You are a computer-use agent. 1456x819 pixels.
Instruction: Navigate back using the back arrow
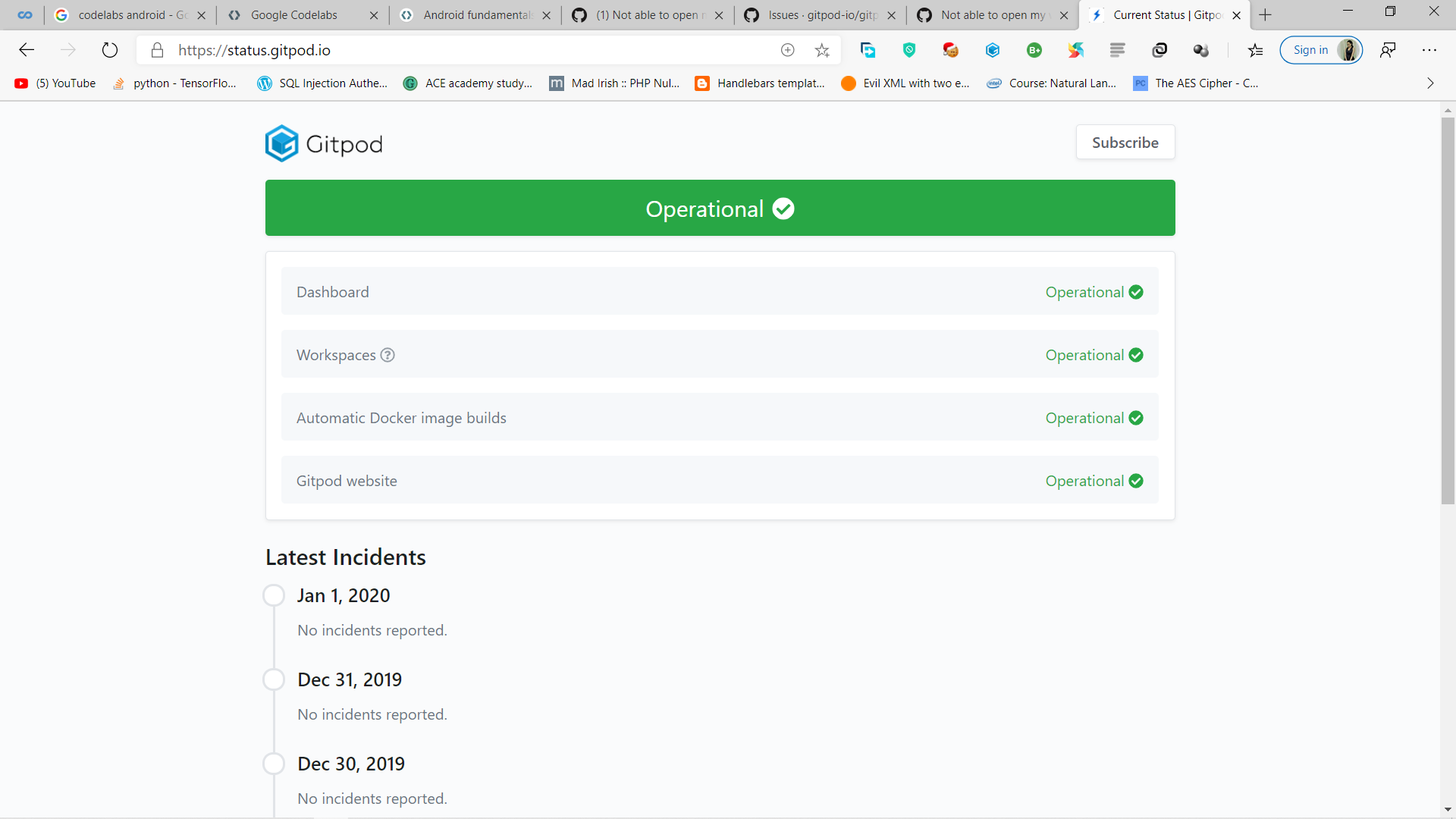click(x=27, y=50)
